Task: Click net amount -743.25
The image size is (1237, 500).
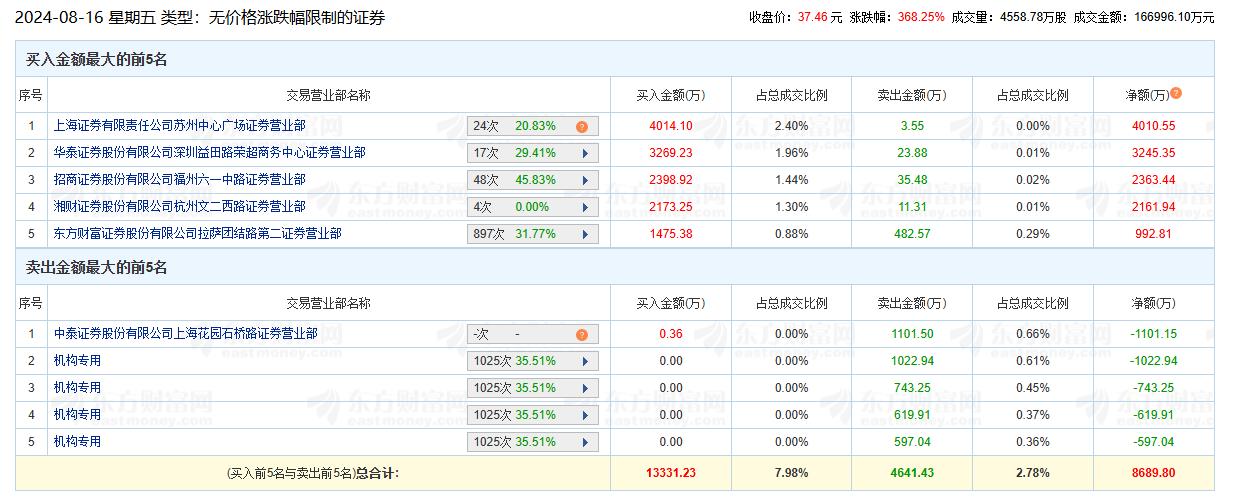Action: click(1153, 388)
